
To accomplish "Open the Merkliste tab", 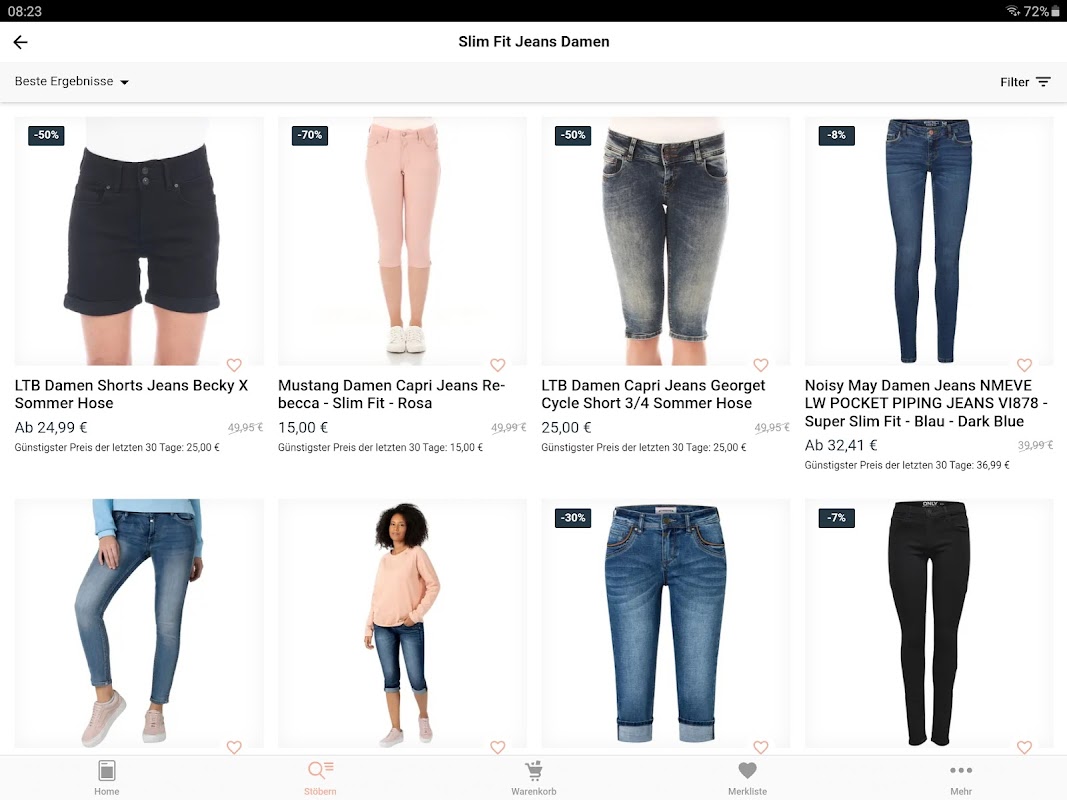I will pyautogui.click(x=747, y=778).
